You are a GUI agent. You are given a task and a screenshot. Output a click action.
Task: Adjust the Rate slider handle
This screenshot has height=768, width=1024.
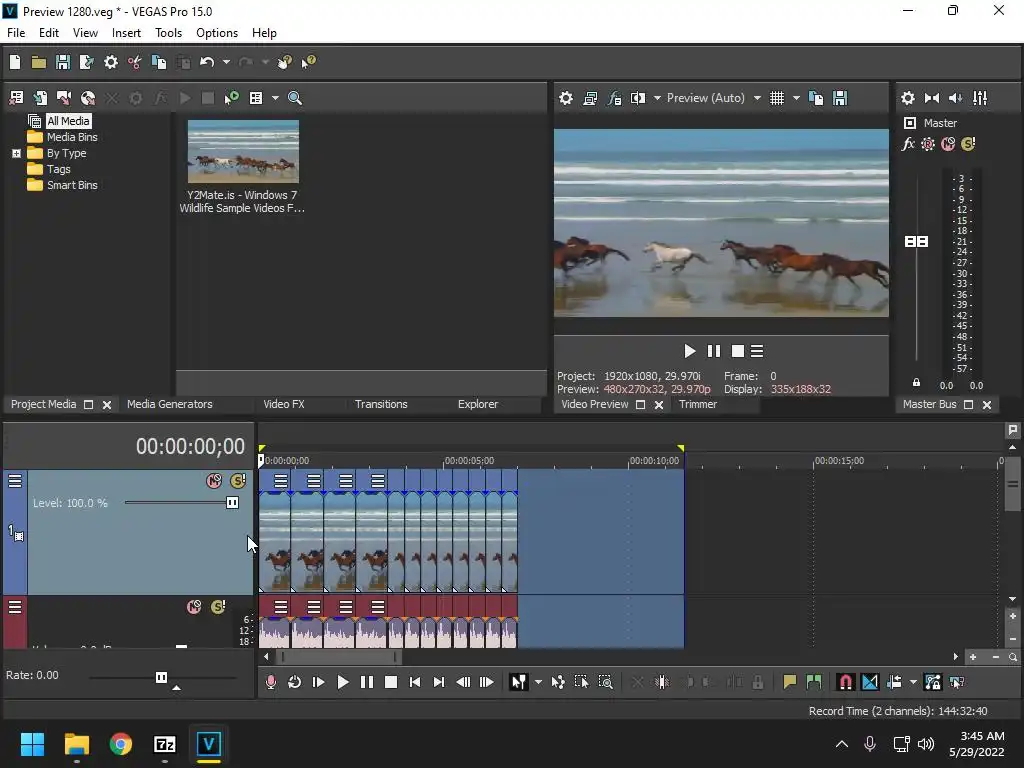161,677
